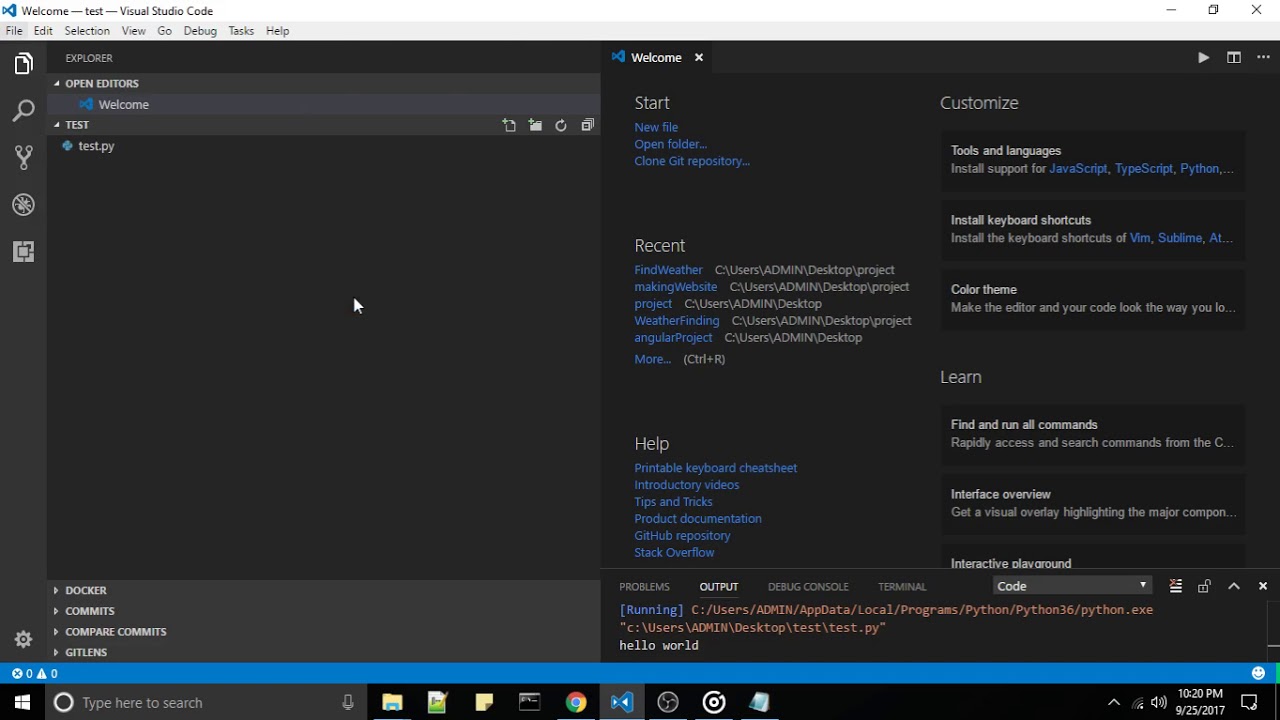Screen dimensions: 1280x720
Task: Open the Debug menu
Action: 200,31
